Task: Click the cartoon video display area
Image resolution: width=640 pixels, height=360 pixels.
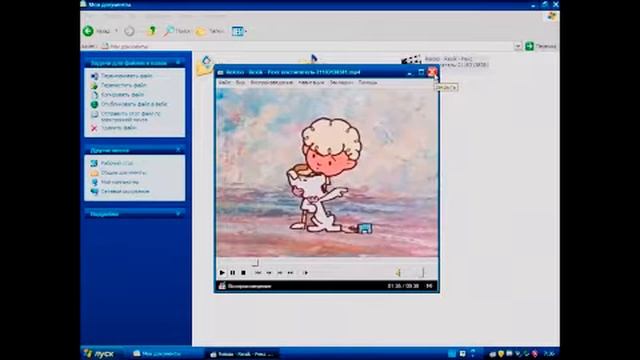Action: (327, 173)
